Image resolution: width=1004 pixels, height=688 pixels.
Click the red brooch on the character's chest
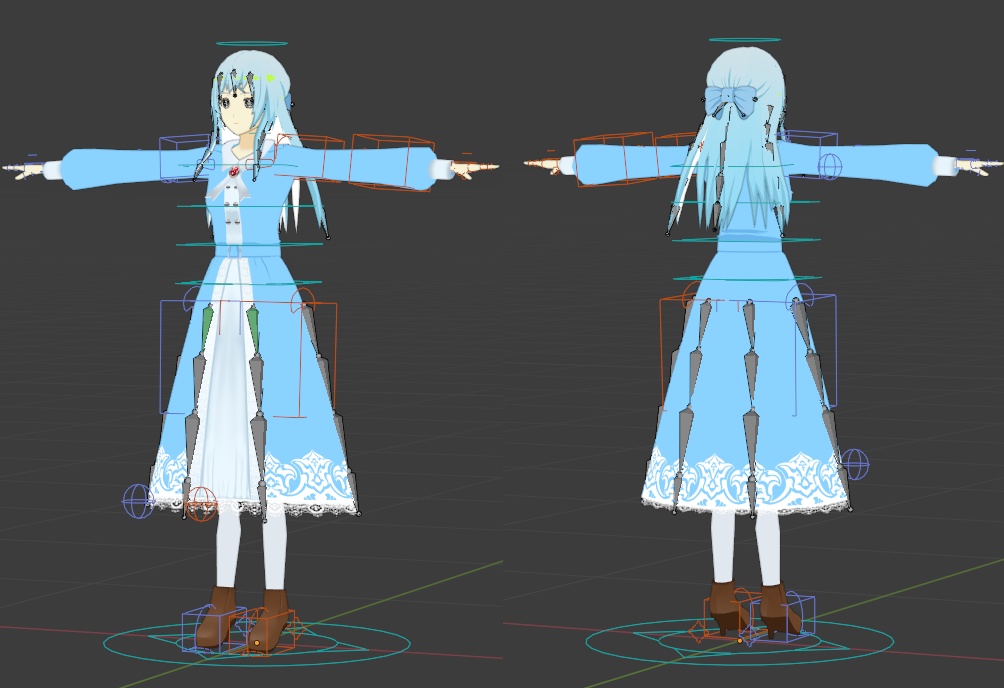coord(232,172)
